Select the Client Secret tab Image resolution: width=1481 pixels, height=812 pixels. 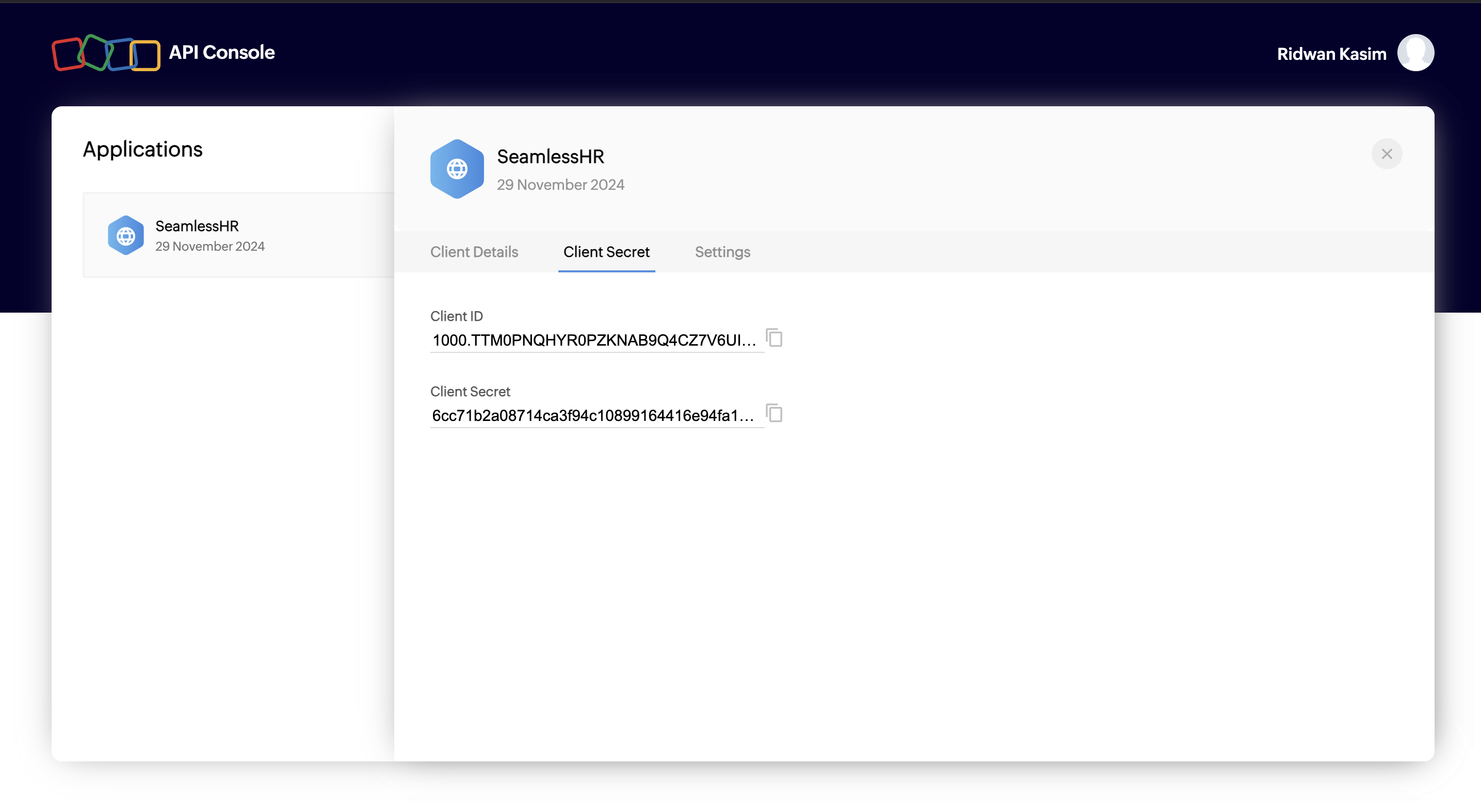click(x=606, y=252)
